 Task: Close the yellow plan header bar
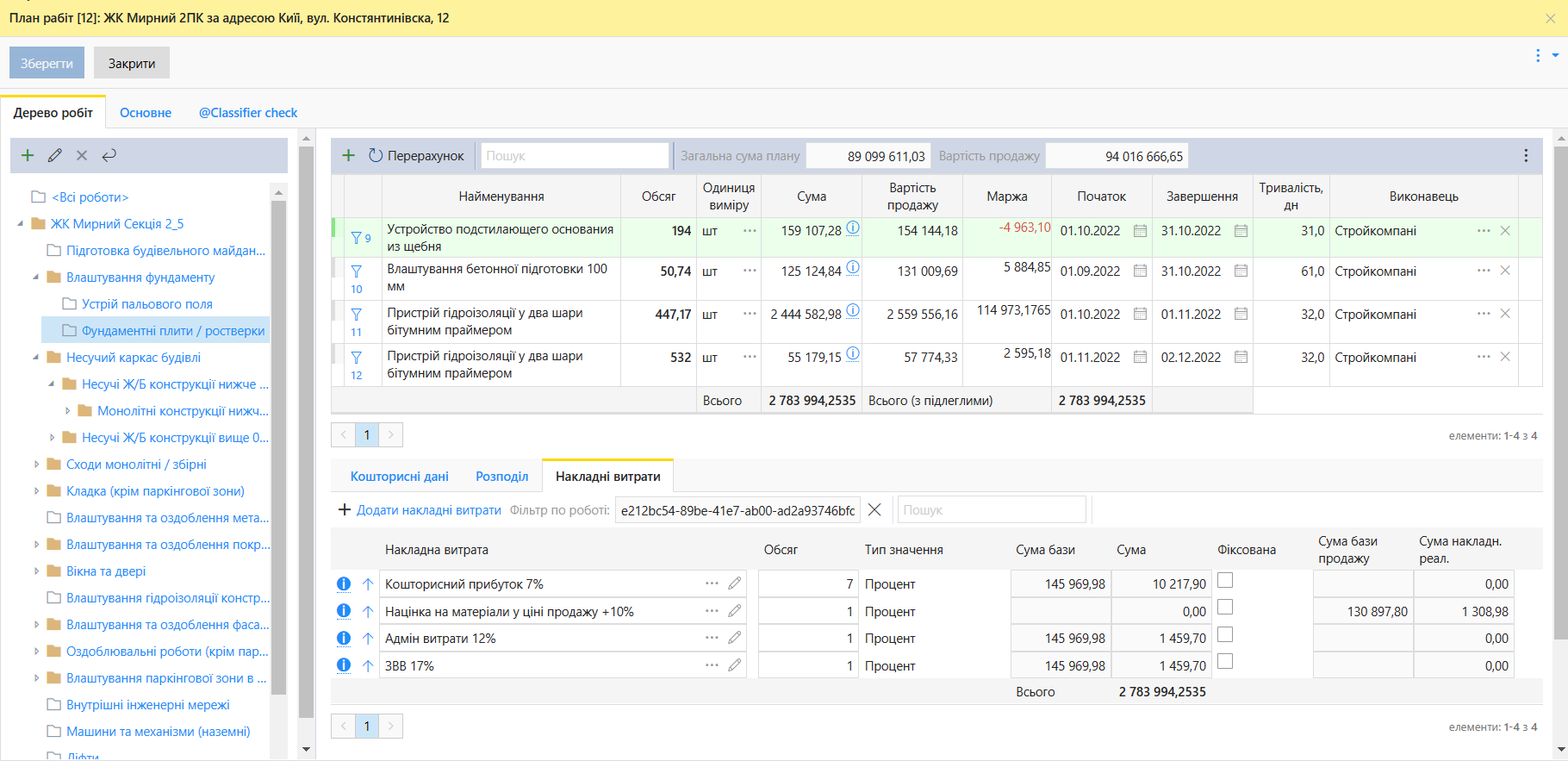tap(1550, 18)
